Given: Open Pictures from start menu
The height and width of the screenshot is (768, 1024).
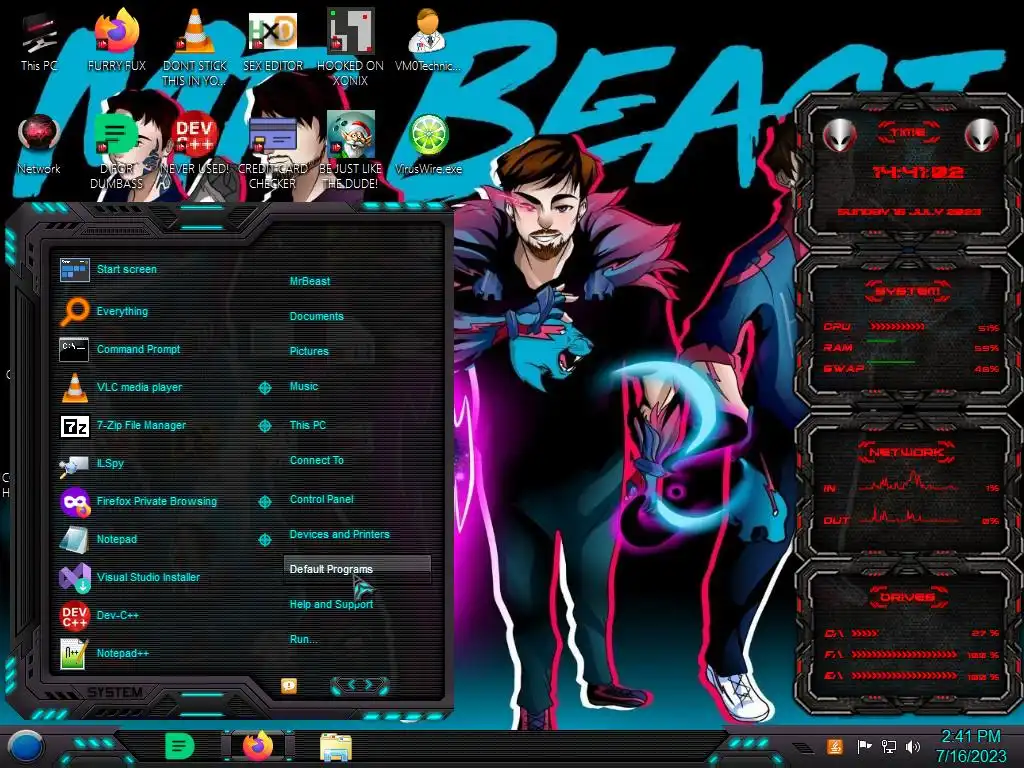Looking at the screenshot, I should coord(309,351).
